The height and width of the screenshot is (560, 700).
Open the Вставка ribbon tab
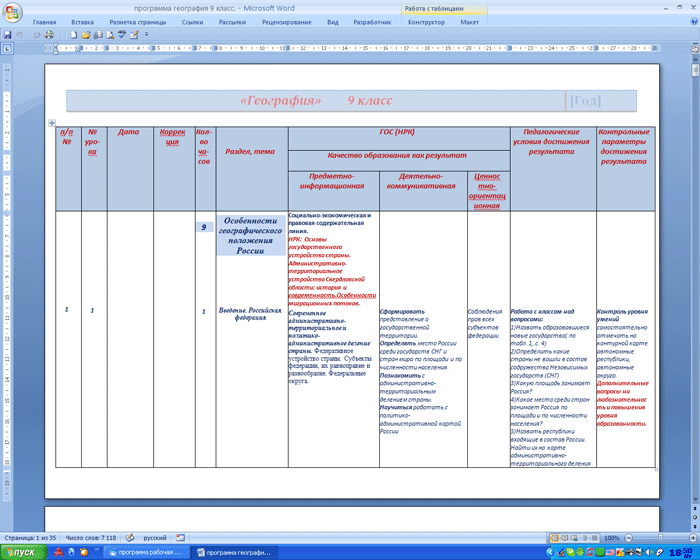83,21
